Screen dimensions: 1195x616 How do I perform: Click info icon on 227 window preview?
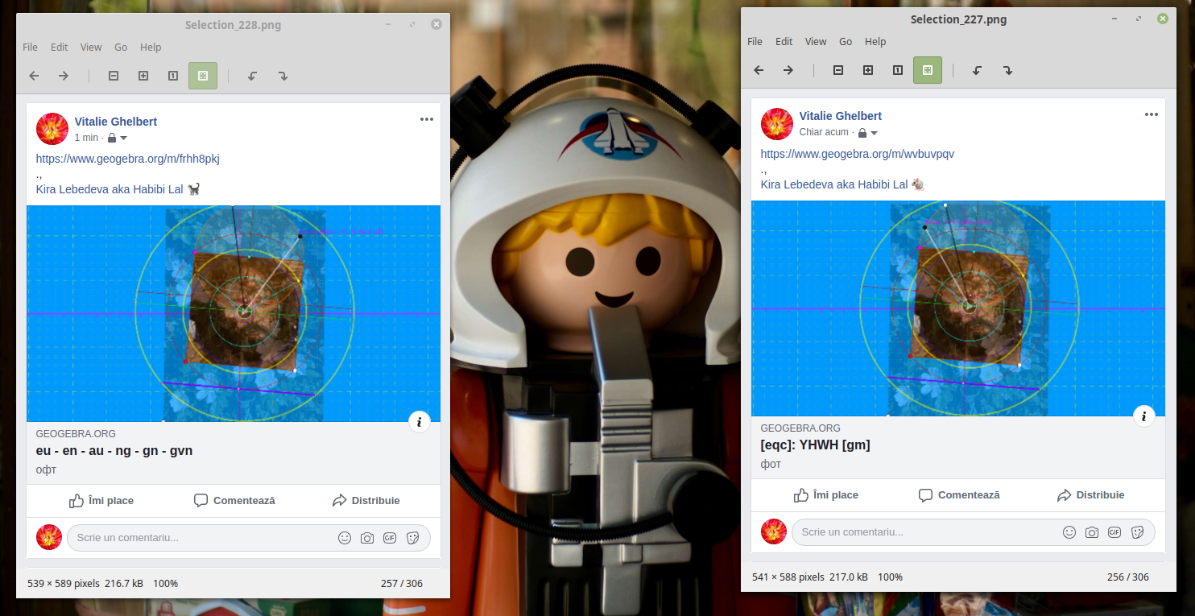1144,416
